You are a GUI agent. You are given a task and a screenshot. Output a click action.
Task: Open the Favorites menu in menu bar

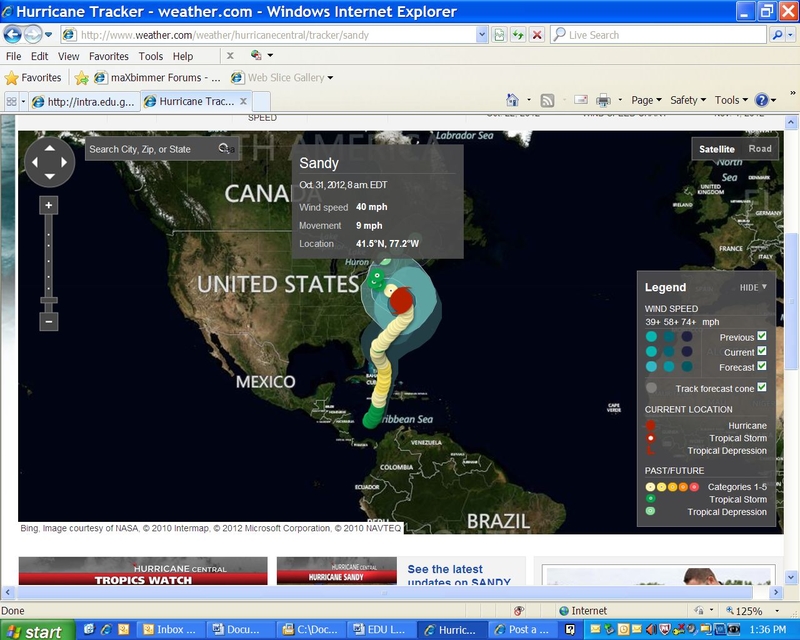[109, 56]
